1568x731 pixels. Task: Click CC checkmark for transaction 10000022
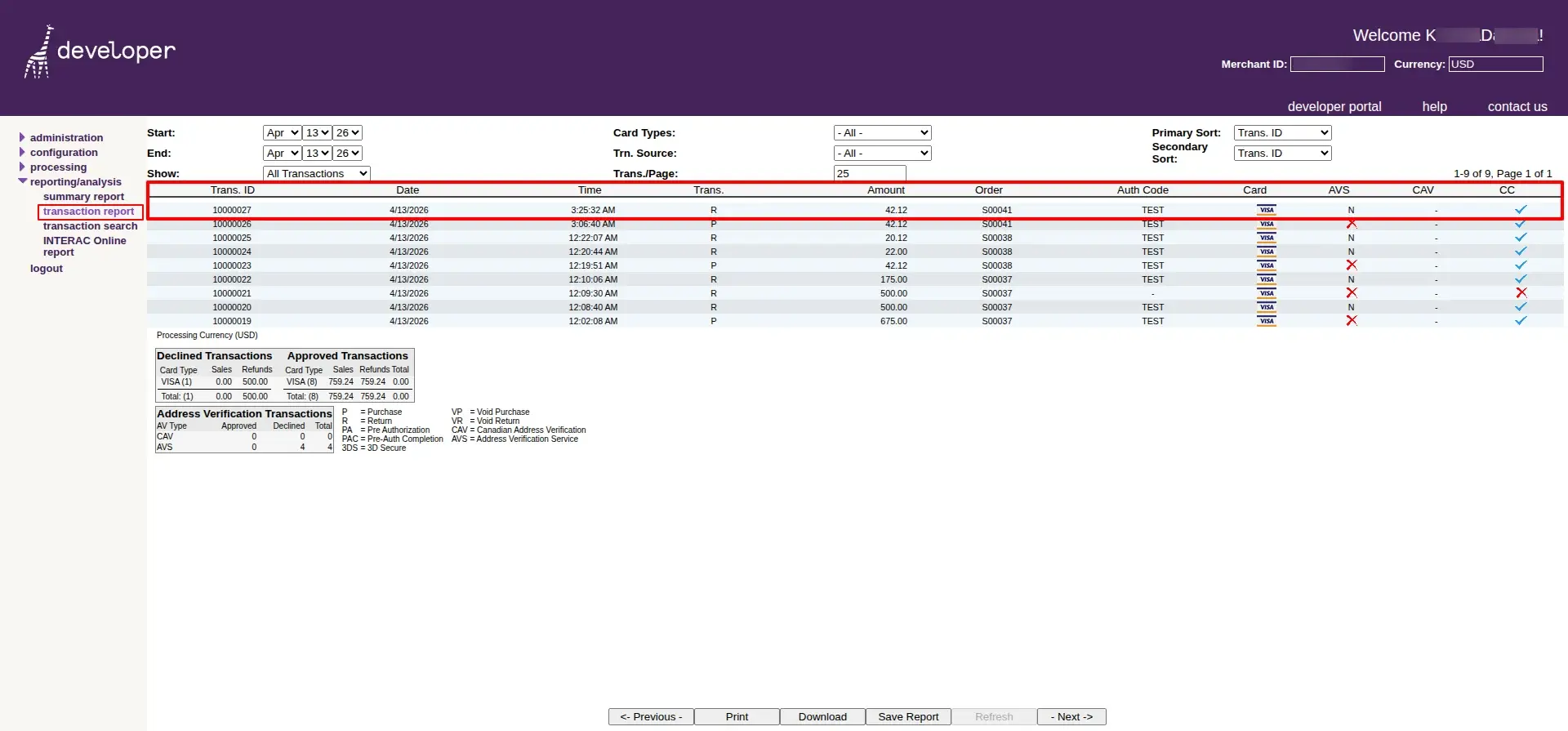(x=1521, y=279)
